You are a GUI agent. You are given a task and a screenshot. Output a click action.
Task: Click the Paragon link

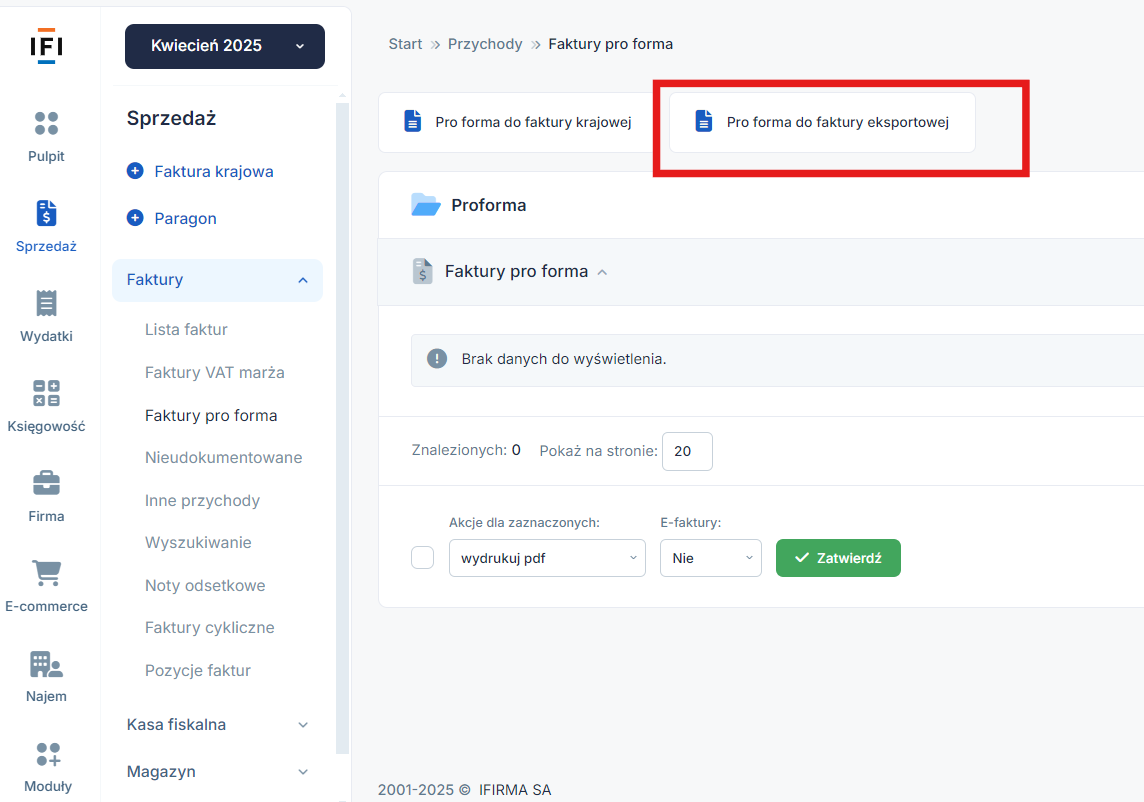tap(185, 218)
